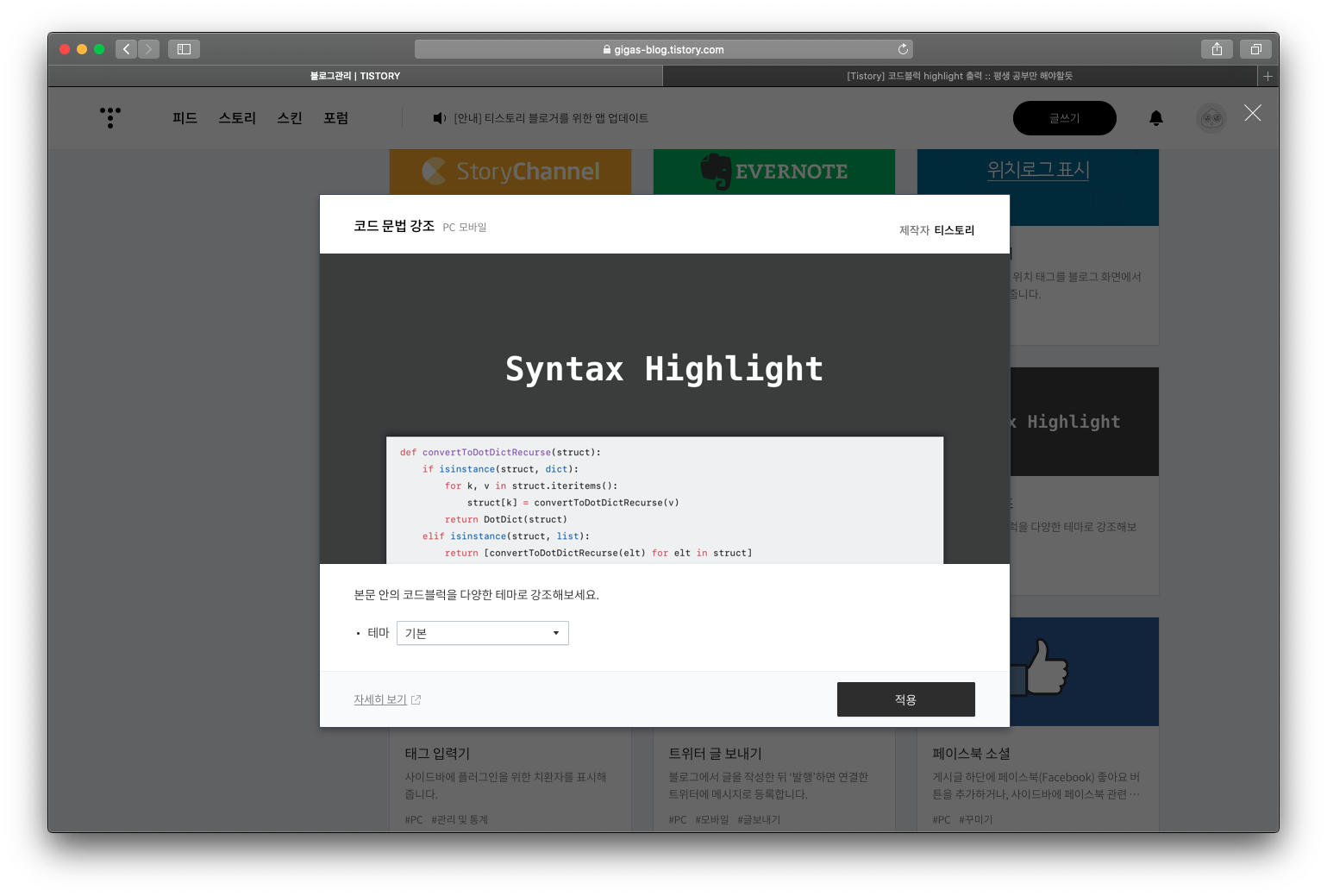Click the Facebook thumbs-up plugin image
The width and height of the screenshot is (1327, 896).
1085,671
